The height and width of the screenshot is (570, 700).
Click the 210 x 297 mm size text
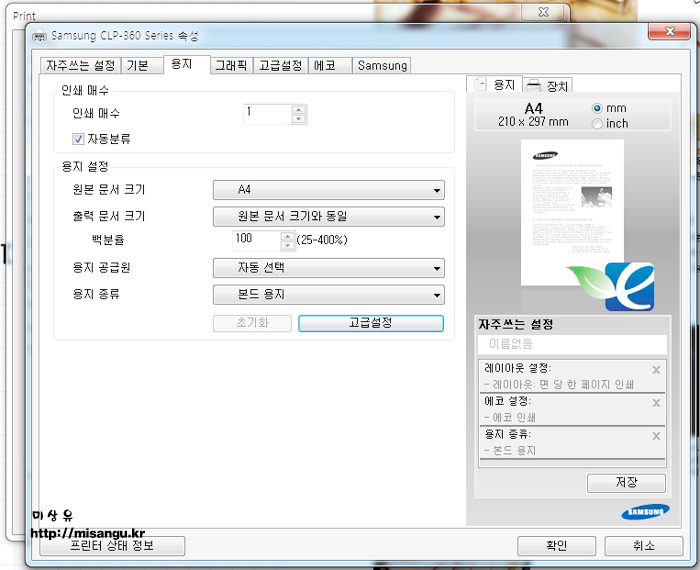click(x=533, y=122)
